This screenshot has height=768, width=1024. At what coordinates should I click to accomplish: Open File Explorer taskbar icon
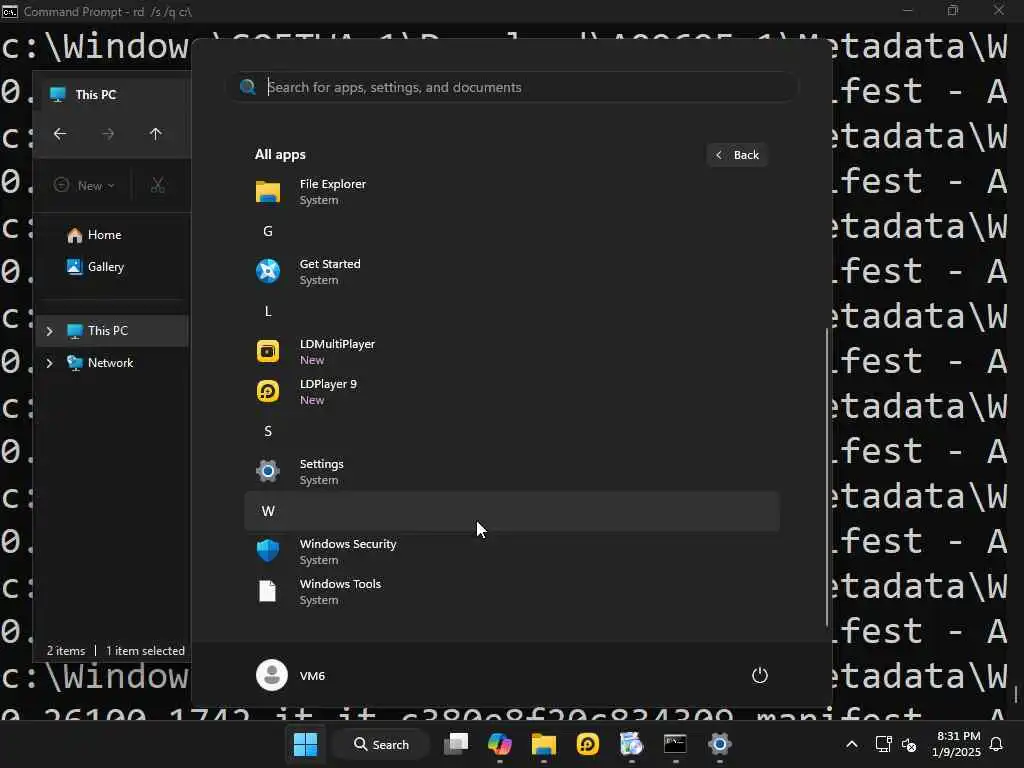543,744
